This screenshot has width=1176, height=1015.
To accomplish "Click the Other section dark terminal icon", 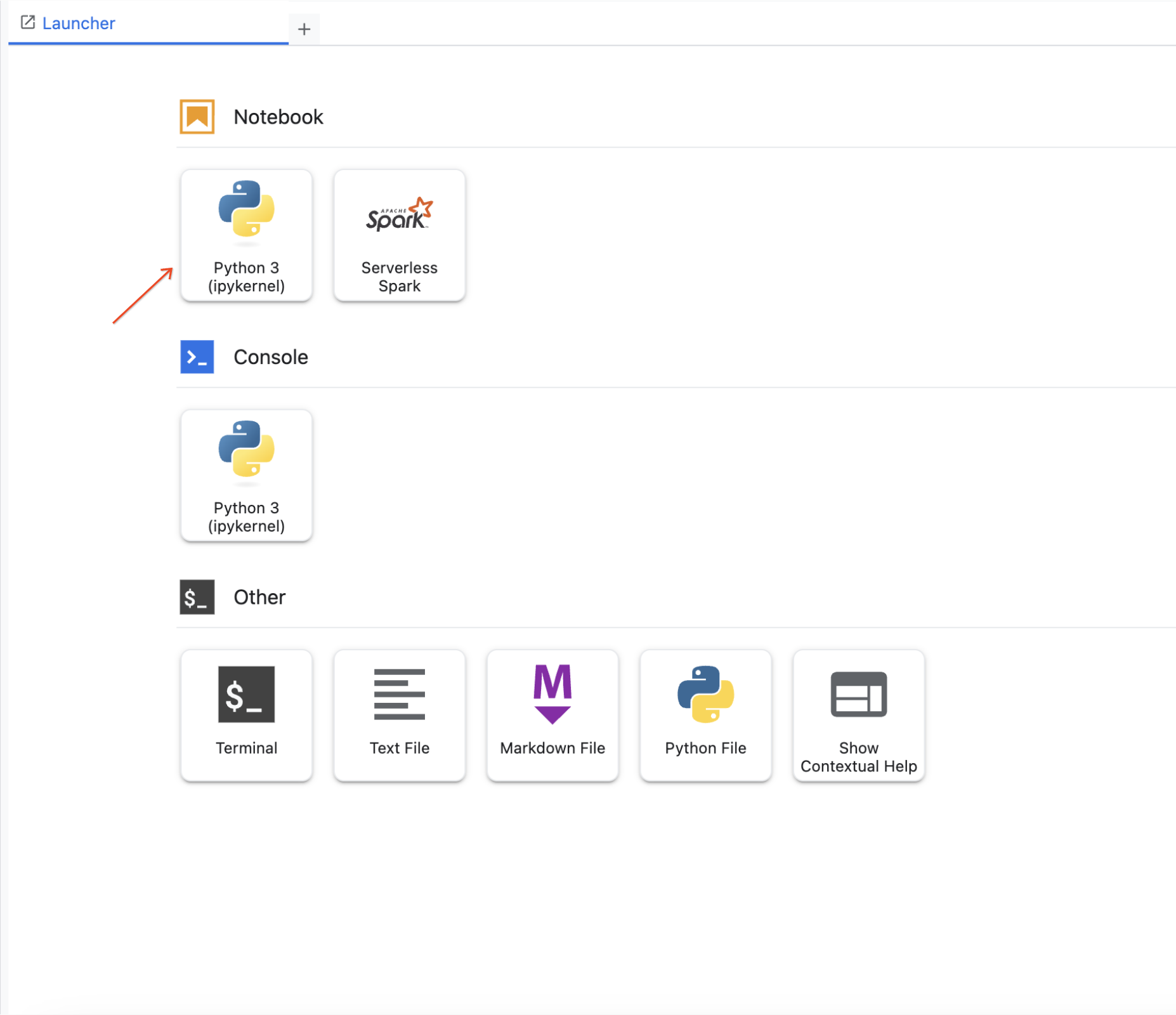I will [197, 597].
